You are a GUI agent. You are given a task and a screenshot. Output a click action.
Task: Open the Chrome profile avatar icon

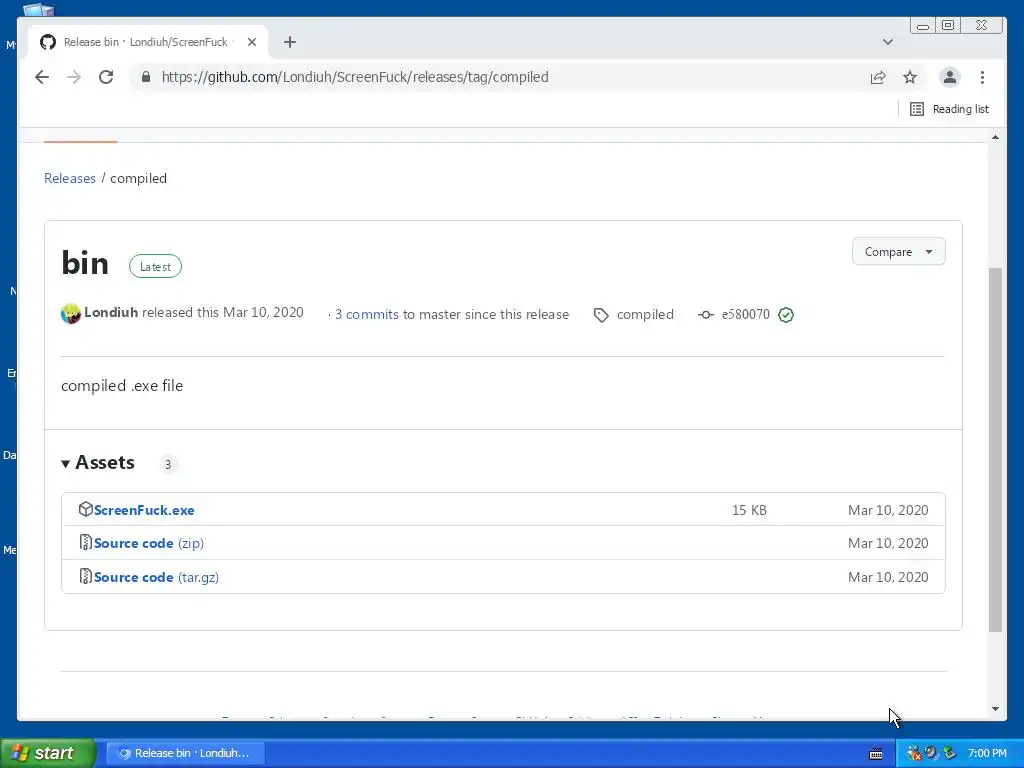[x=950, y=77]
